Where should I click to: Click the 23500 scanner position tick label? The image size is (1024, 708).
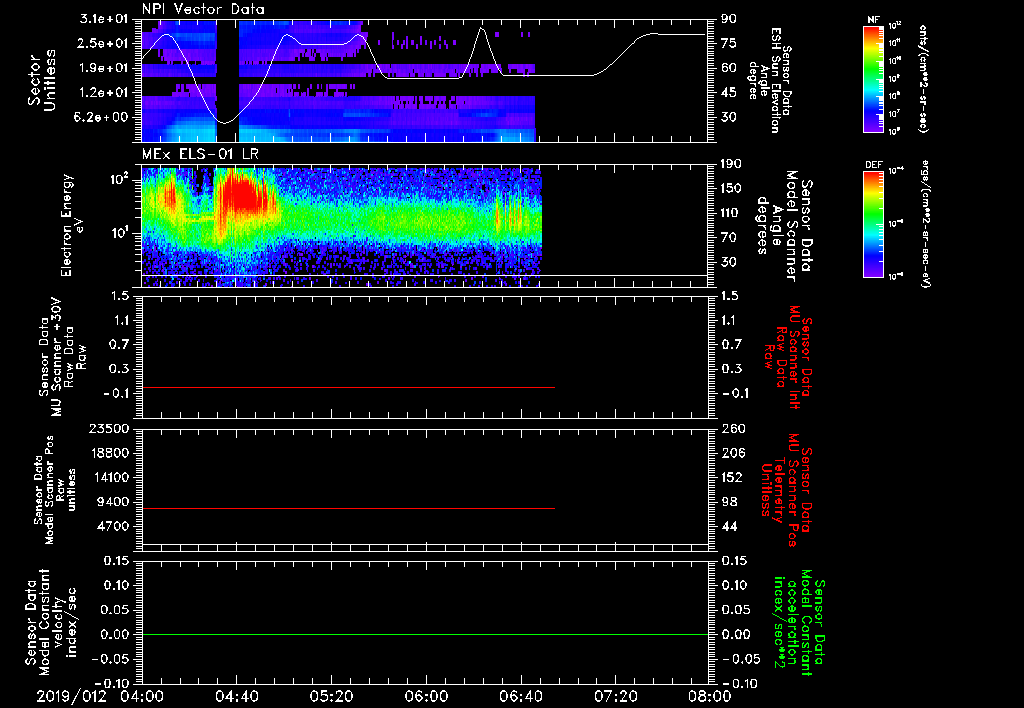(x=108, y=428)
